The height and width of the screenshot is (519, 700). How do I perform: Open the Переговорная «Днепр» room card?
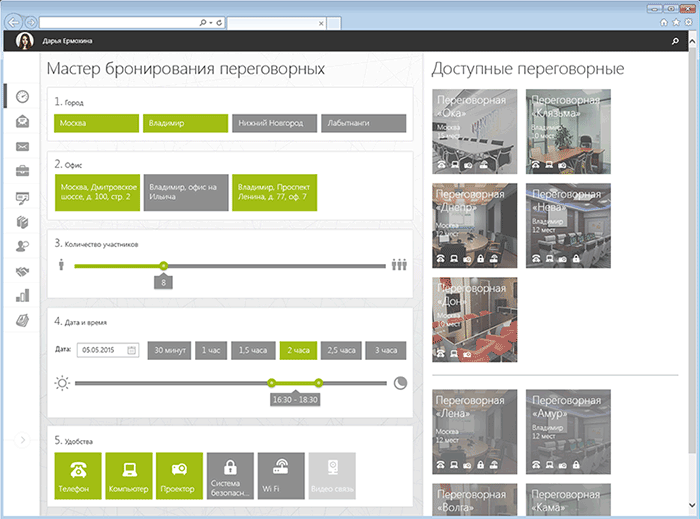pyautogui.click(x=475, y=225)
